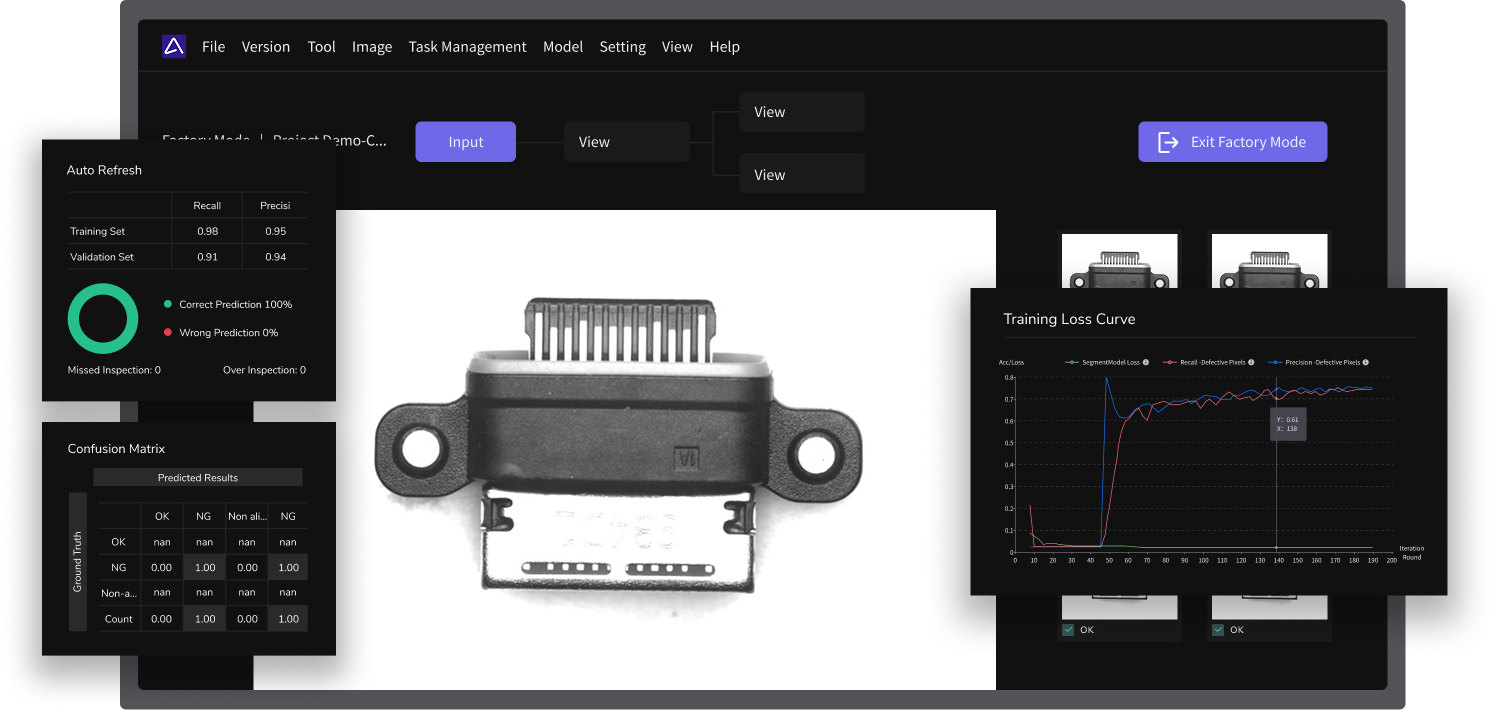
Task: Click the red Recall legend line marker
Action: click(x=1171, y=362)
